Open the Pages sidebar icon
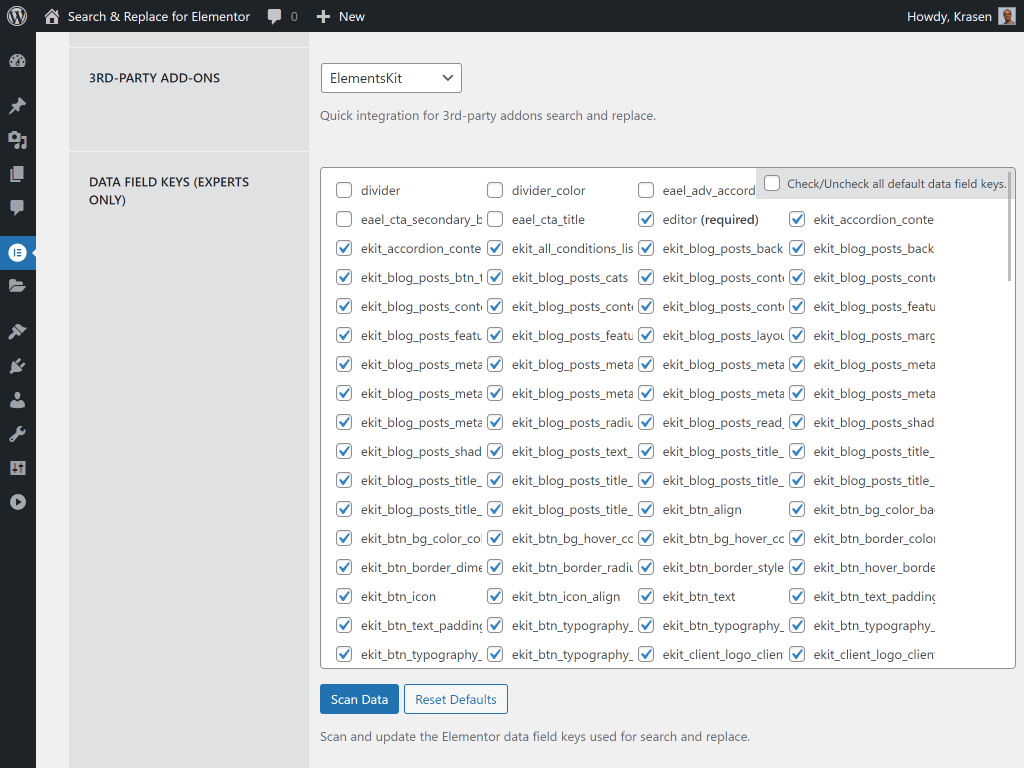1024x768 pixels. [x=18, y=174]
